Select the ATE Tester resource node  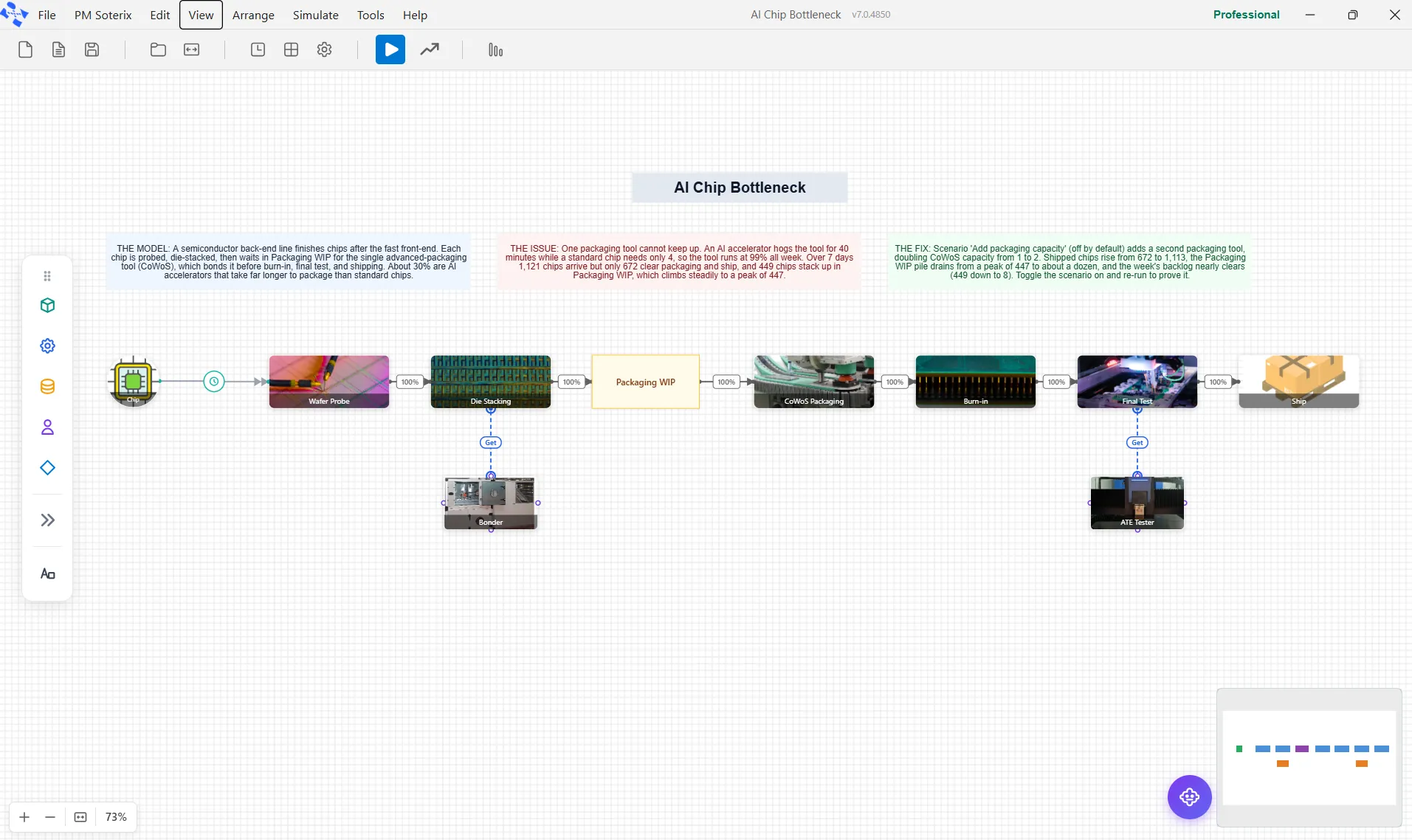1137,503
